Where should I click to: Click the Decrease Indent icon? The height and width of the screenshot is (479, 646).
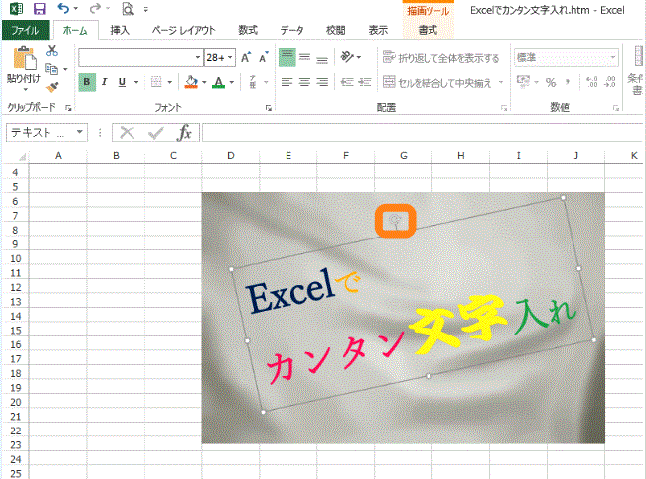pos(347,82)
